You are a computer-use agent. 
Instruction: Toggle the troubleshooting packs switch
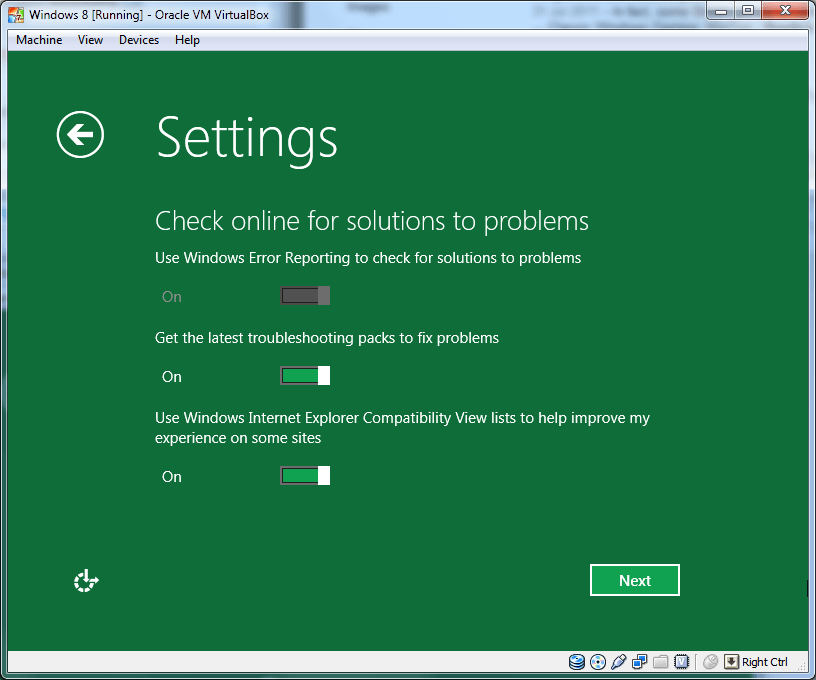[x=305, y=376]
